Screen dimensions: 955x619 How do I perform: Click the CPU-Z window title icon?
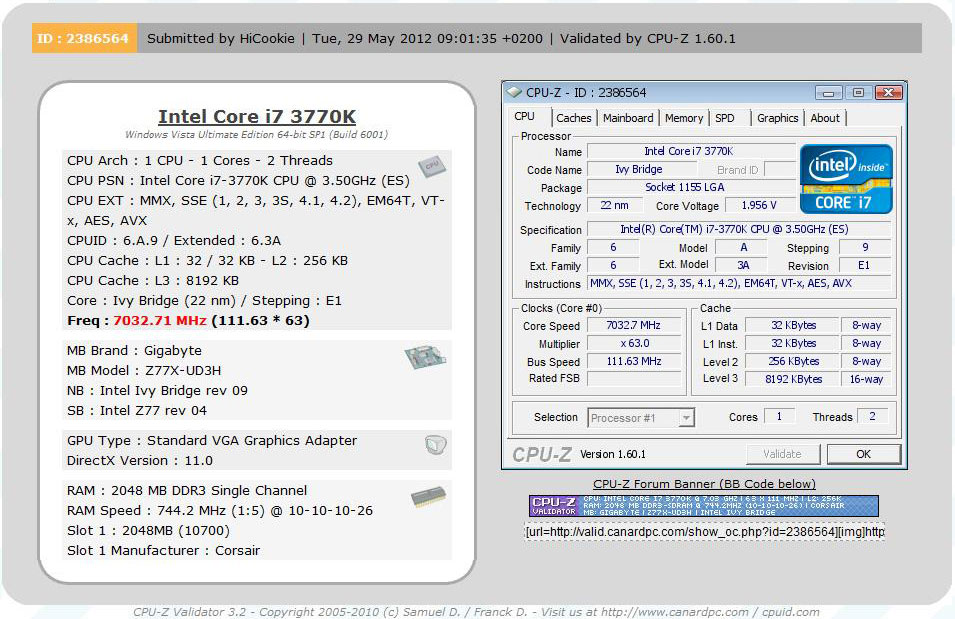(515, 93)
